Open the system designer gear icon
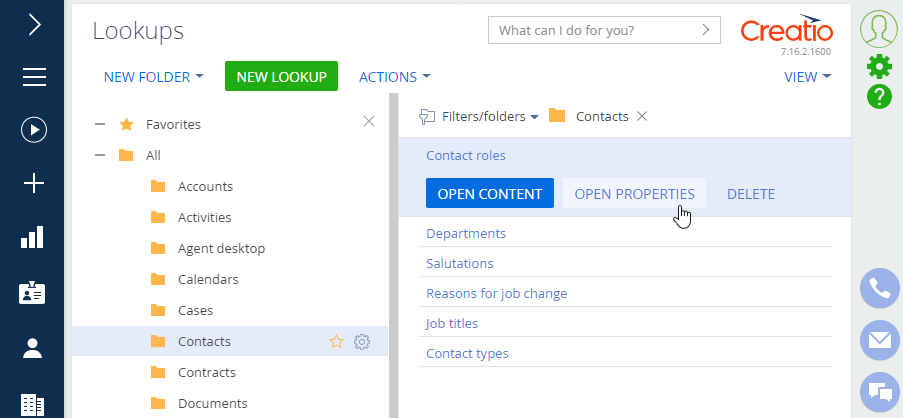This screenshot has width=903, height=418. [879, 67]
